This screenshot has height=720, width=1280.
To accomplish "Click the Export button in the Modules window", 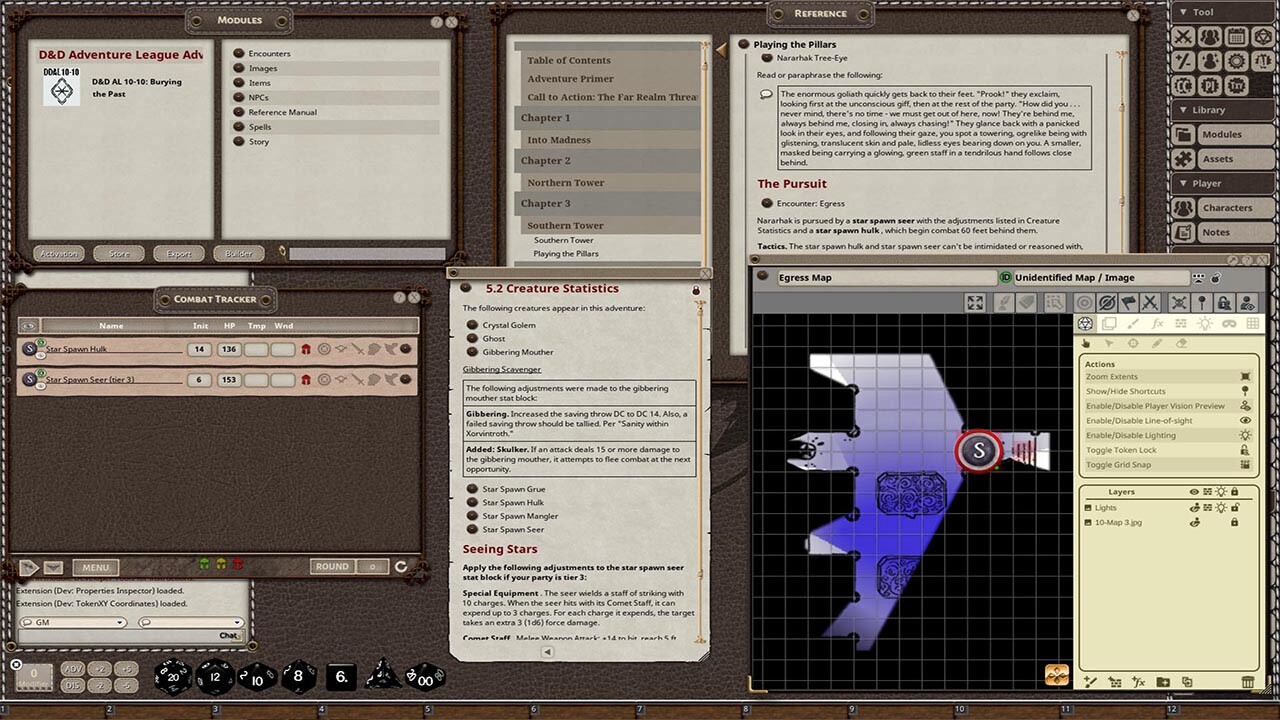I will pos(179,253).
